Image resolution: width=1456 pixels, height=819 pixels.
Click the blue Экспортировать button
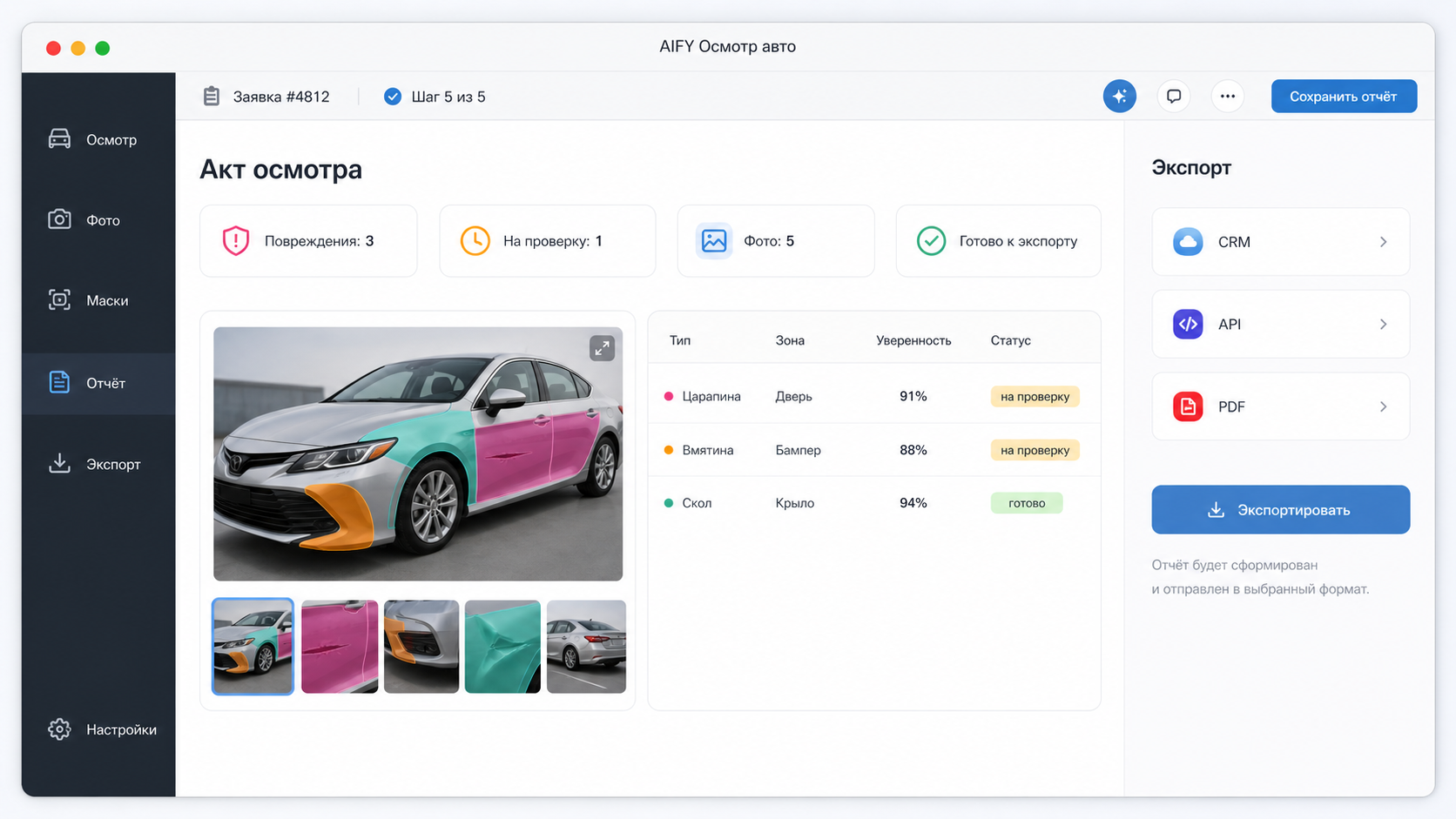pyautogui.click(x=1280, y=510)
